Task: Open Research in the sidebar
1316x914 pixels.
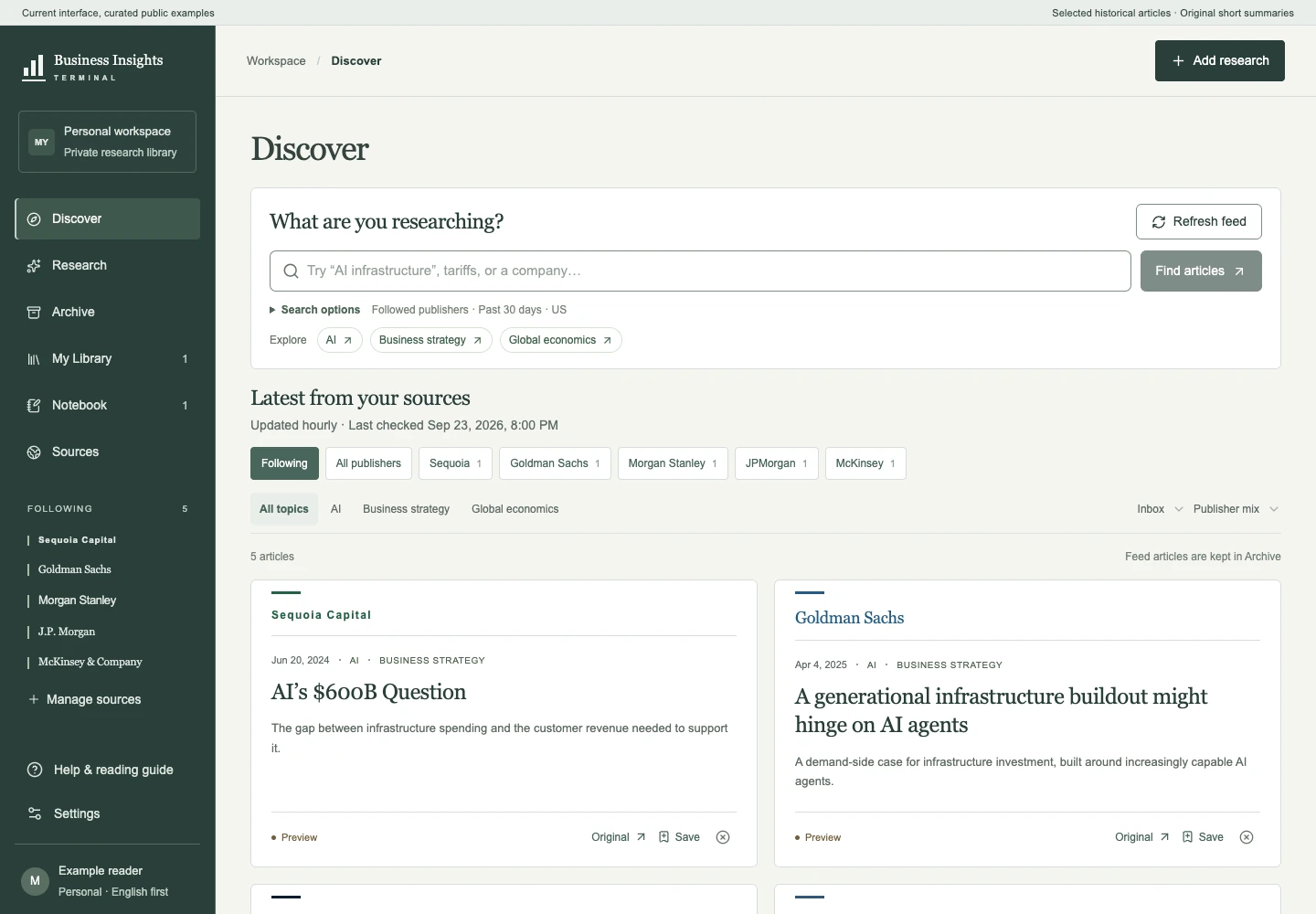Action: [x=108, y=266]
